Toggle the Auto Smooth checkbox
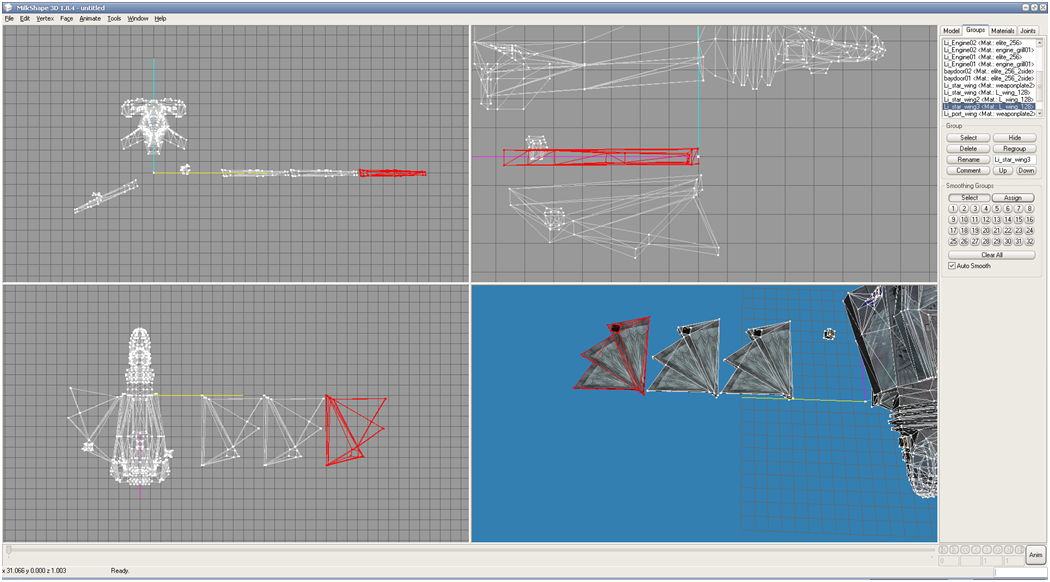The image size is (1050, 582). pyautogui.click(x=952, y=266)
